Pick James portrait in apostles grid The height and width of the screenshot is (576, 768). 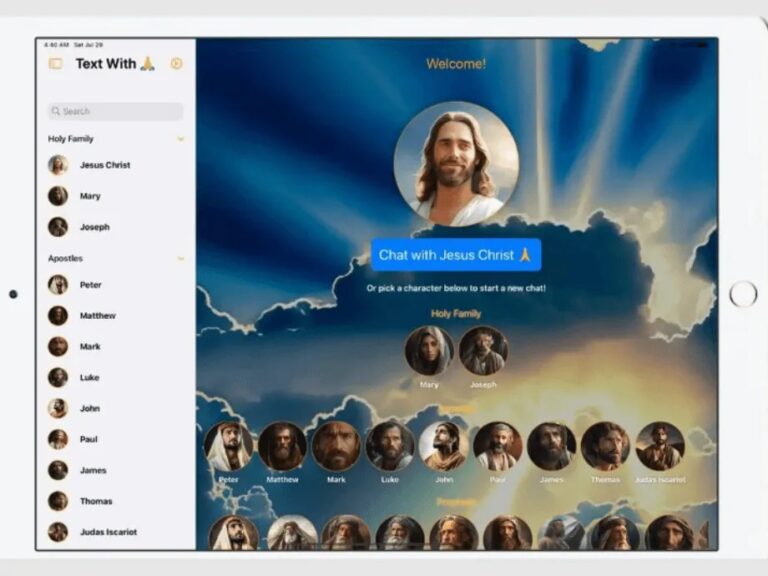pyautogui.click(x=552, y=446)
